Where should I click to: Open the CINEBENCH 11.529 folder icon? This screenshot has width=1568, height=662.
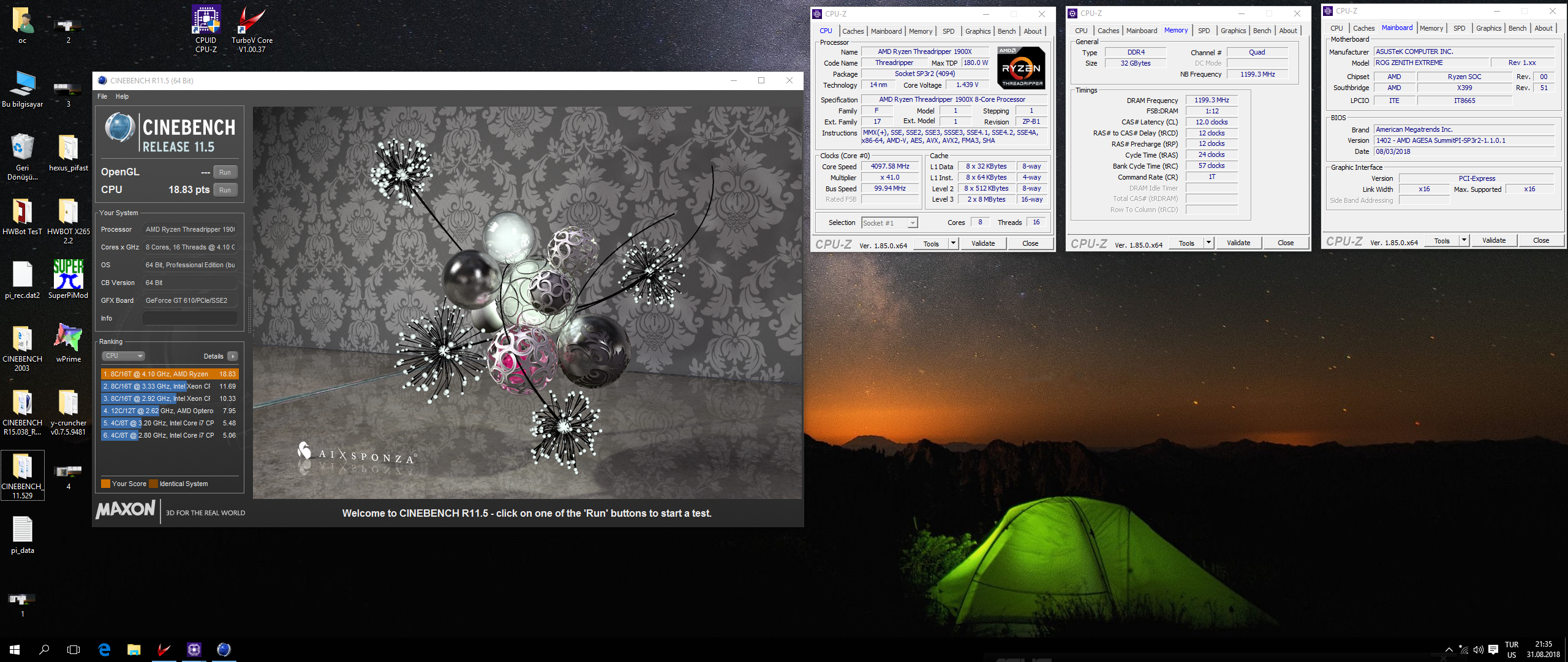click(x=23, y=476)
